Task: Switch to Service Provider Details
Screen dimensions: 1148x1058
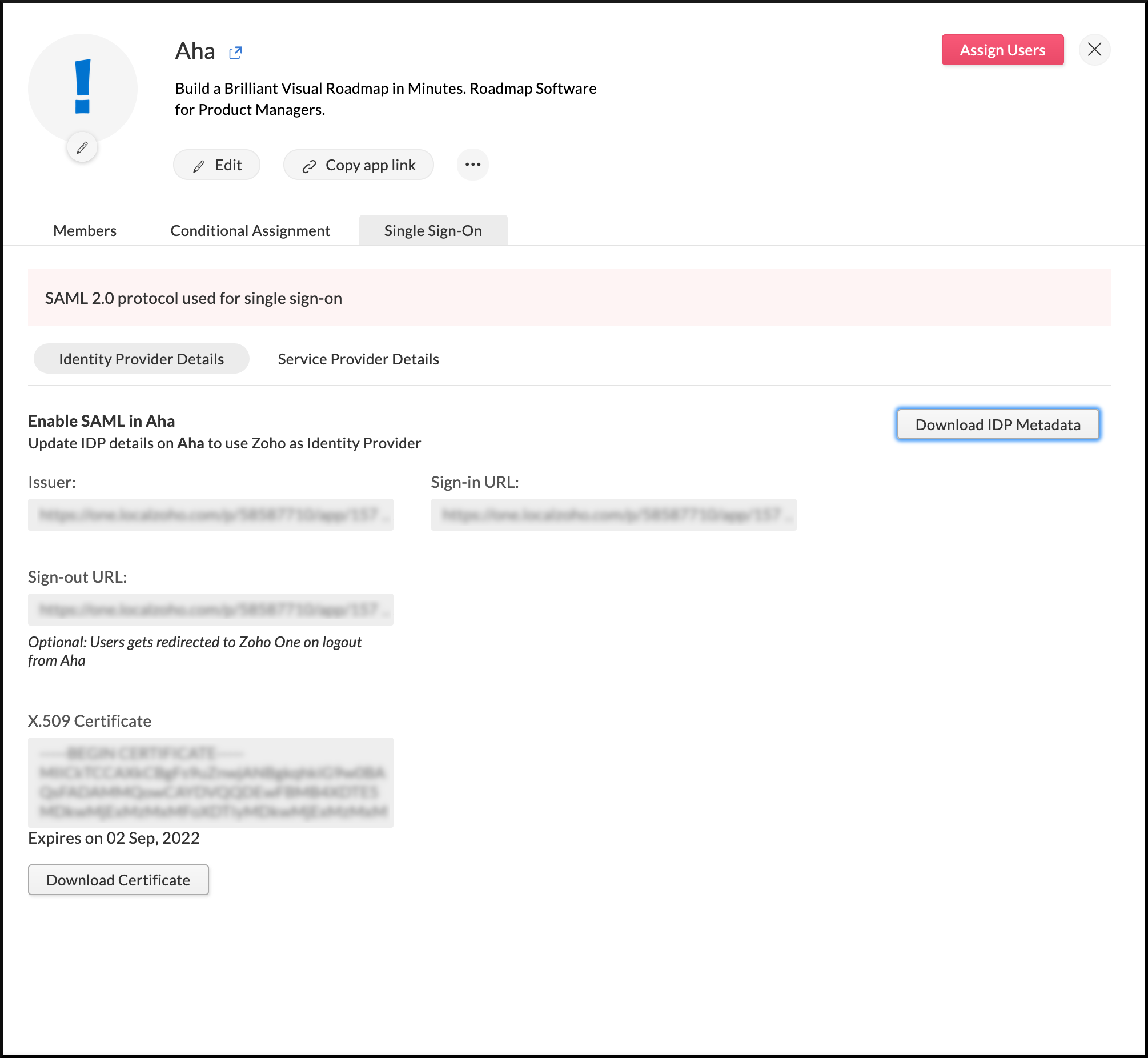Action: 358,359
